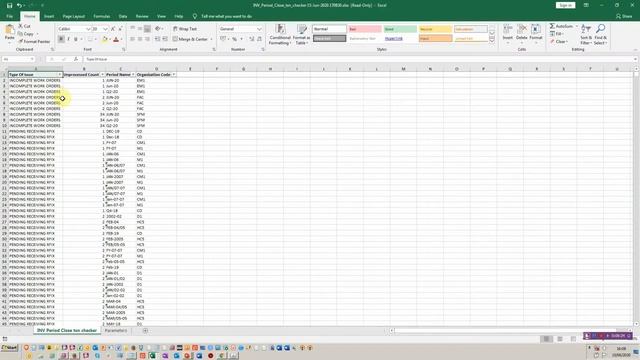The image size is (640, 360).
Task: Toggle Underline formatting
Action: (x=76, y=39)
